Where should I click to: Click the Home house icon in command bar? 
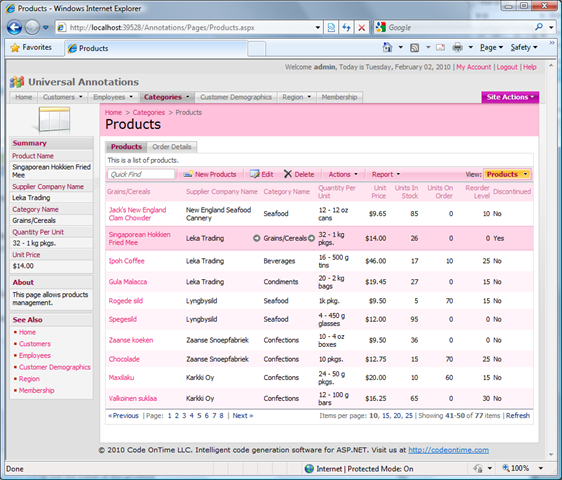pyautogui.click(x=387, y=47)
